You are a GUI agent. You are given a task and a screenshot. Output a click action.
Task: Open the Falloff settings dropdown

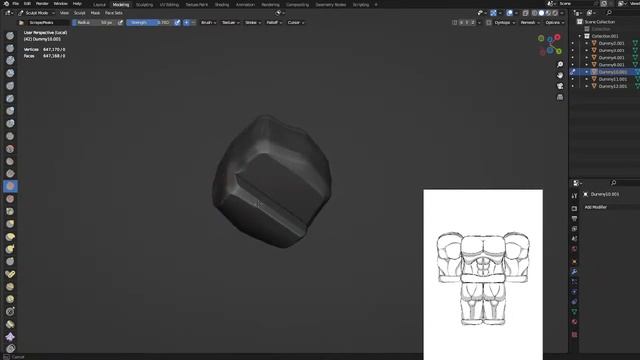[274, 22]
